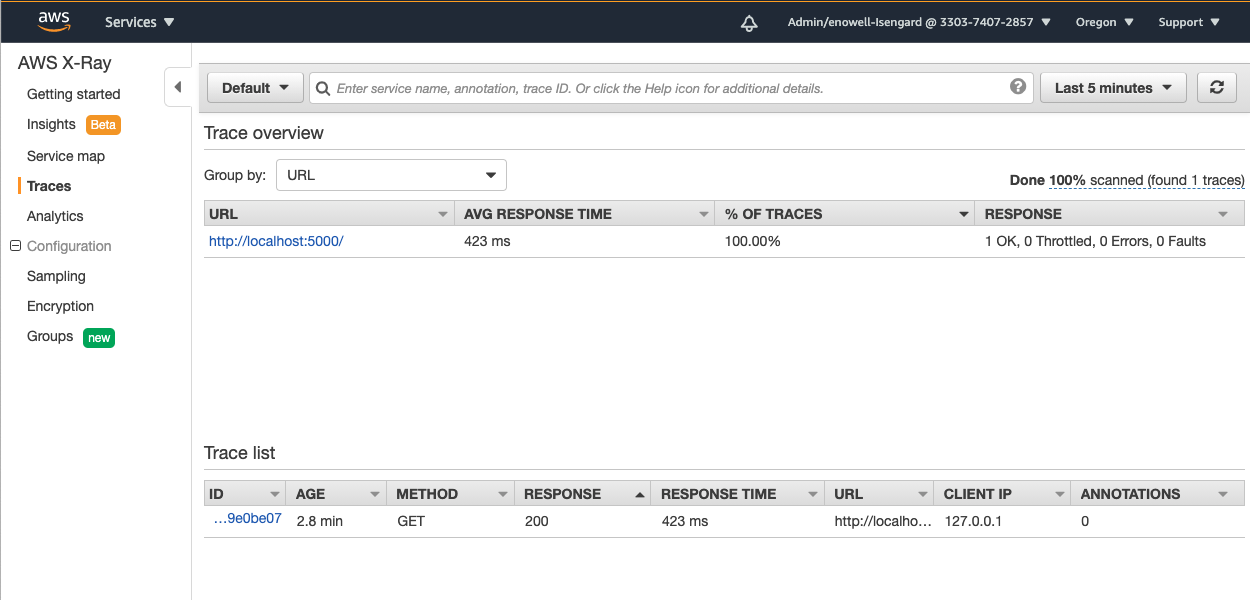This screenshot has width=1250, height=600.
Task: Click the refresh traces icon button
Action: 1217,88
